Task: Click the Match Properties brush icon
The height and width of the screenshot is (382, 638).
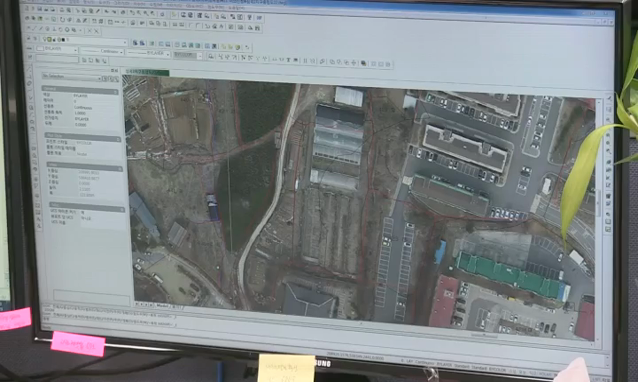Action: coord(98,11)
